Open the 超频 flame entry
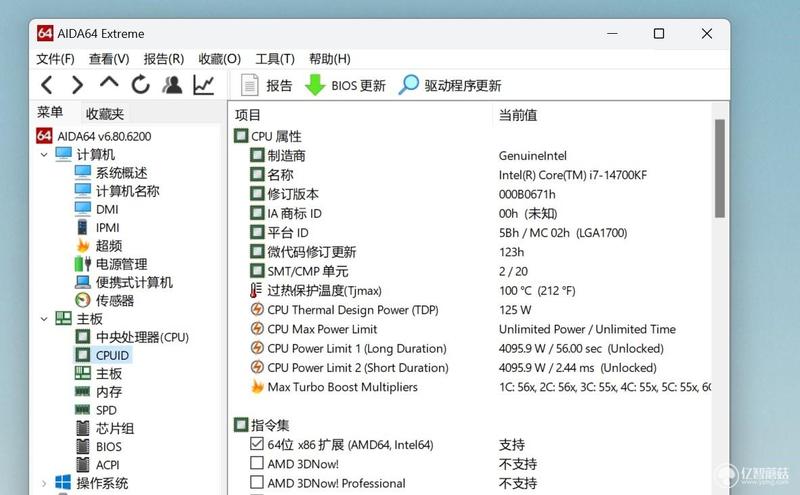Screen dimensions: 800x495 click(99, 246)
